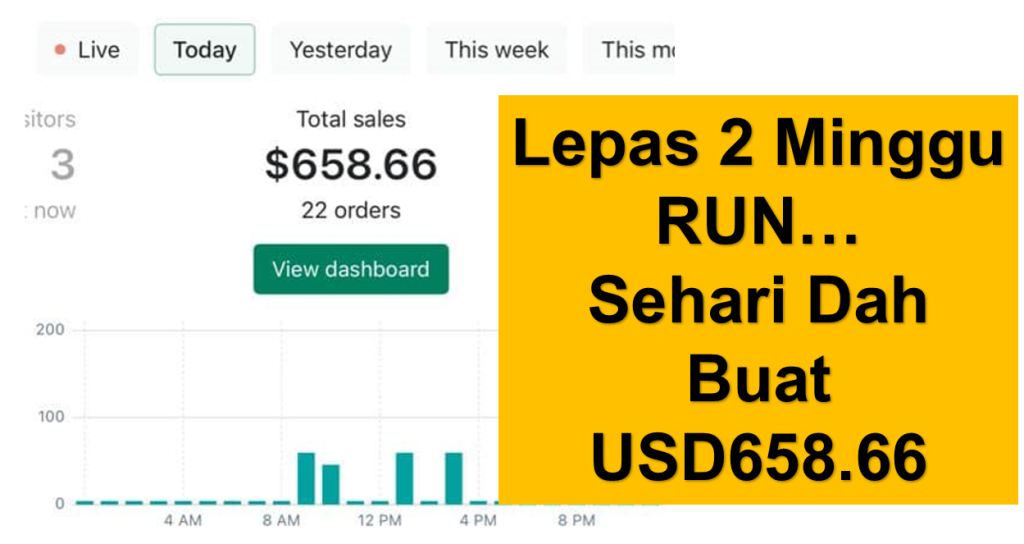Click the 8 PM time axis label
The height and width of the screenshot is (544, 1024).
coord(576,521)
